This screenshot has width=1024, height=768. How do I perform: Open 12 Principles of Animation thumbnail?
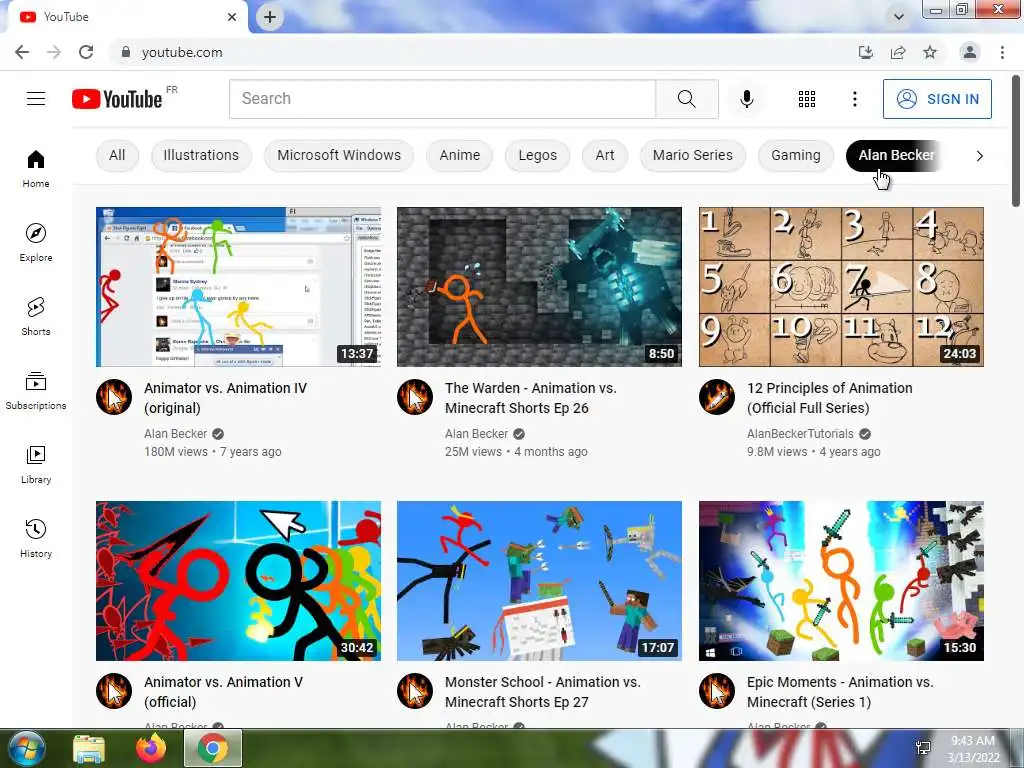pos(841,287)
